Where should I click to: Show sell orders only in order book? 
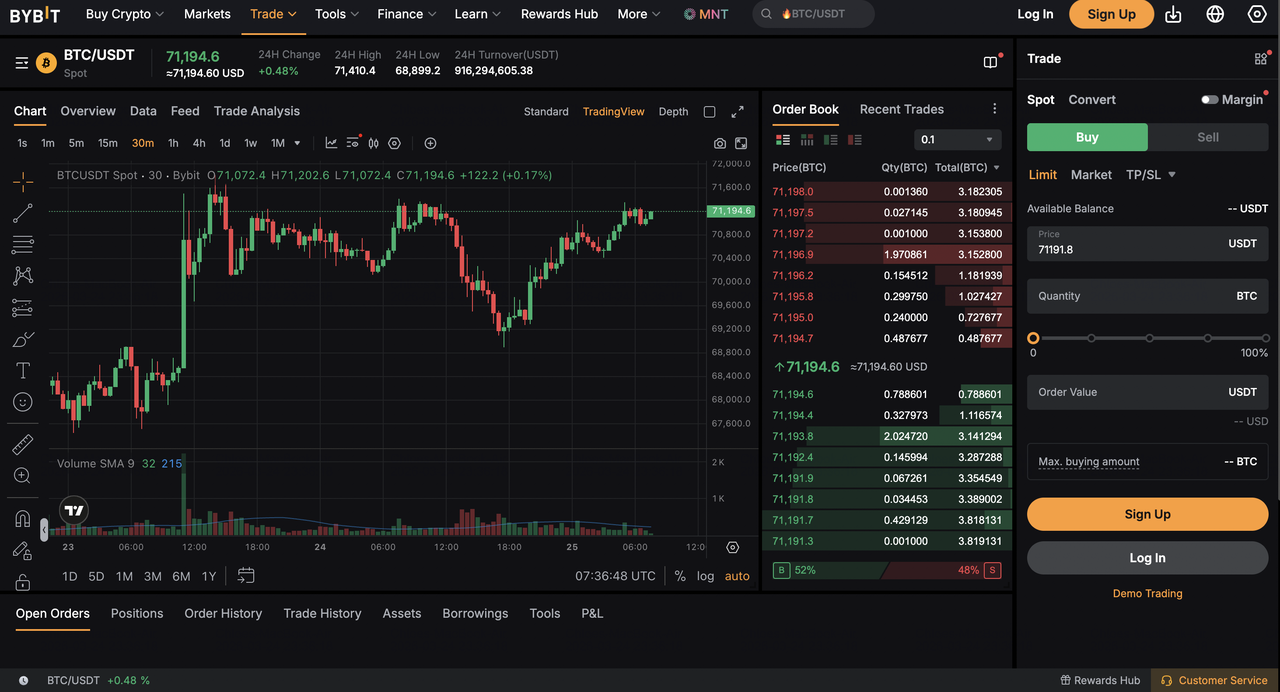point(855,140)
